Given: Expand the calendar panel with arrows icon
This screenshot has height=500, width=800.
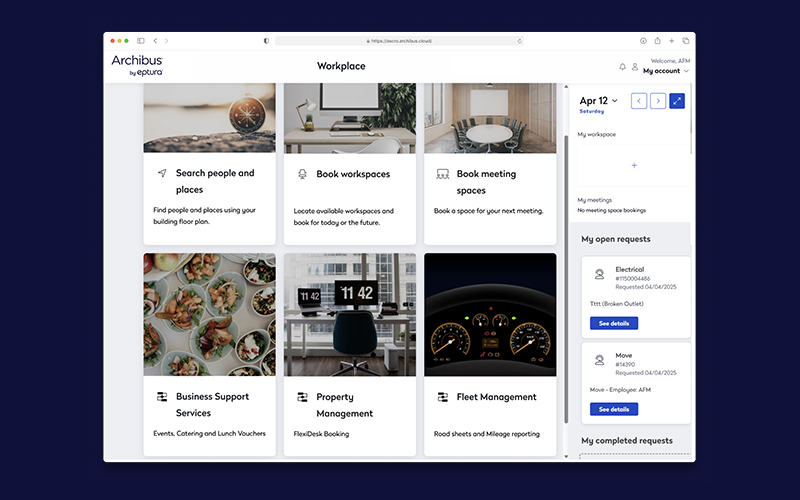Looking at the screenshot, I should 677,101.
